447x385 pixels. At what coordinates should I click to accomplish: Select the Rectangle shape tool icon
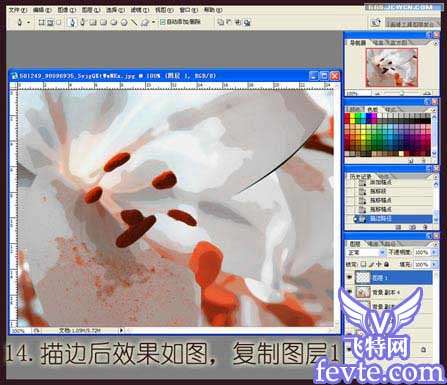(93, 22)
